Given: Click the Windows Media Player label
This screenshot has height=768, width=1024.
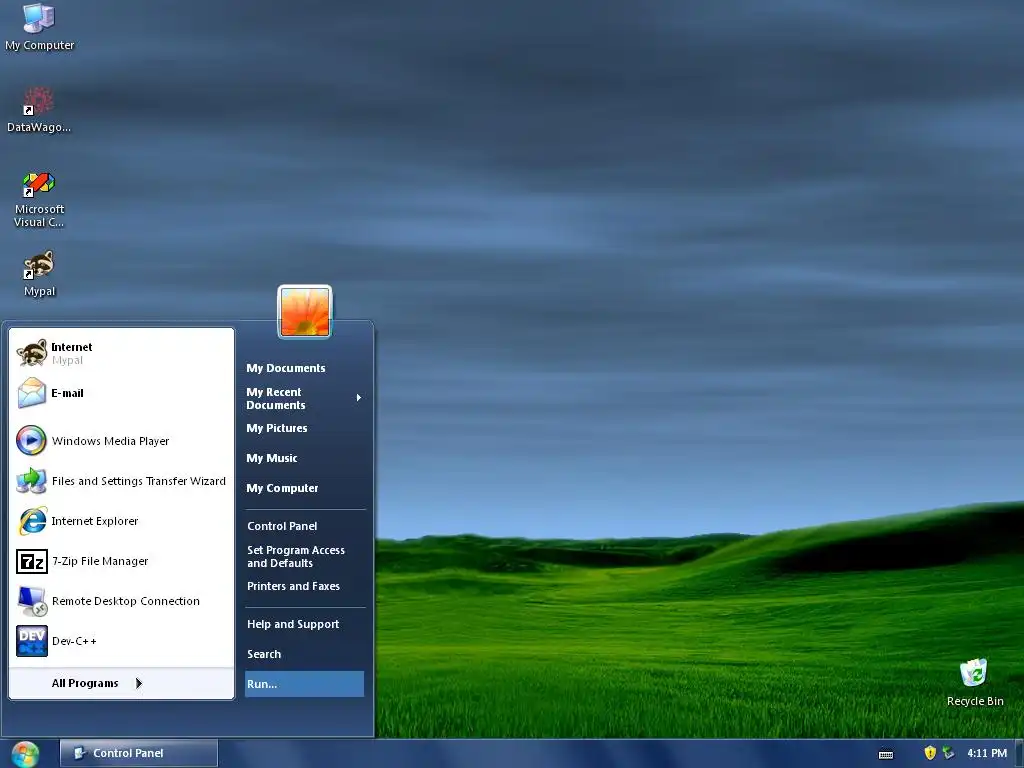Looking at the screenshot, I should coord(110,441).
